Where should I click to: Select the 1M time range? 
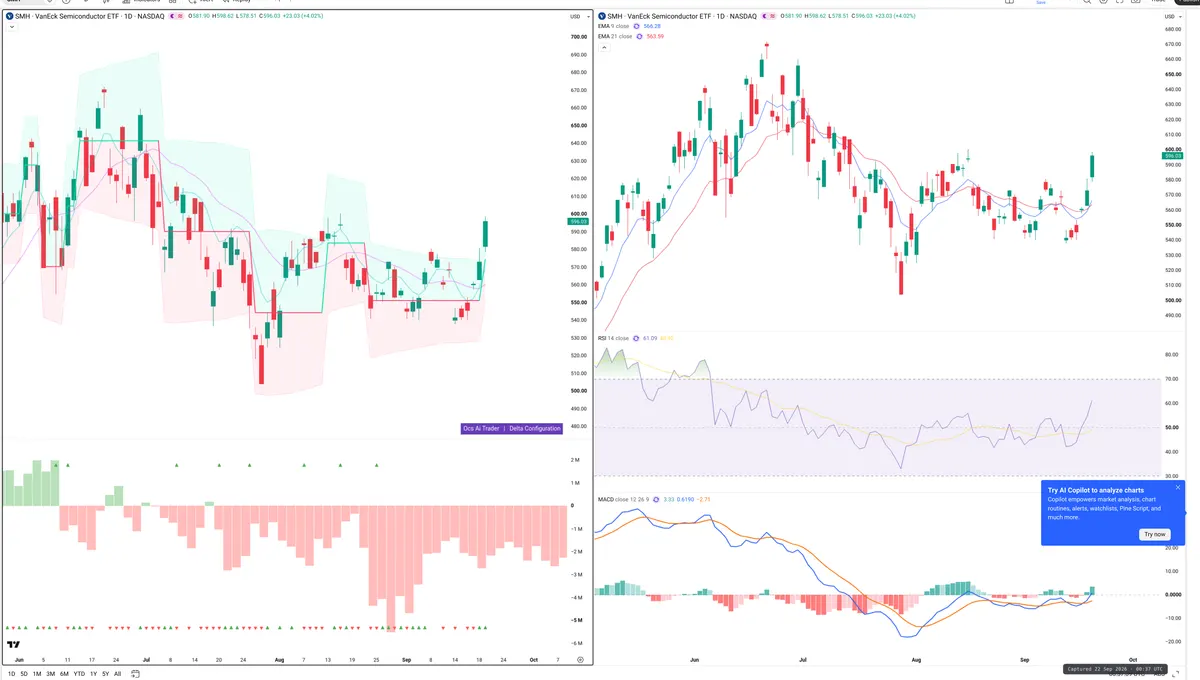37,673
